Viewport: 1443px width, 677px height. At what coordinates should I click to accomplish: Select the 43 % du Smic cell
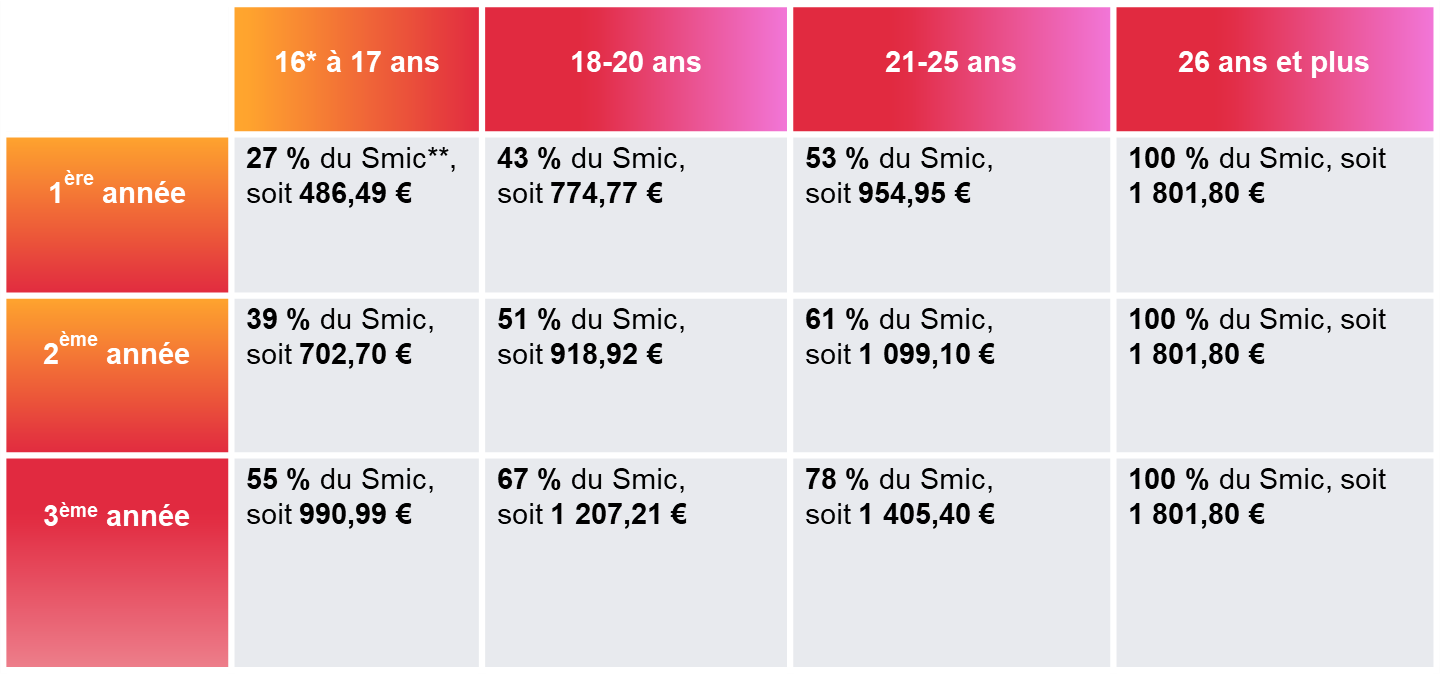tap(636, 214)
